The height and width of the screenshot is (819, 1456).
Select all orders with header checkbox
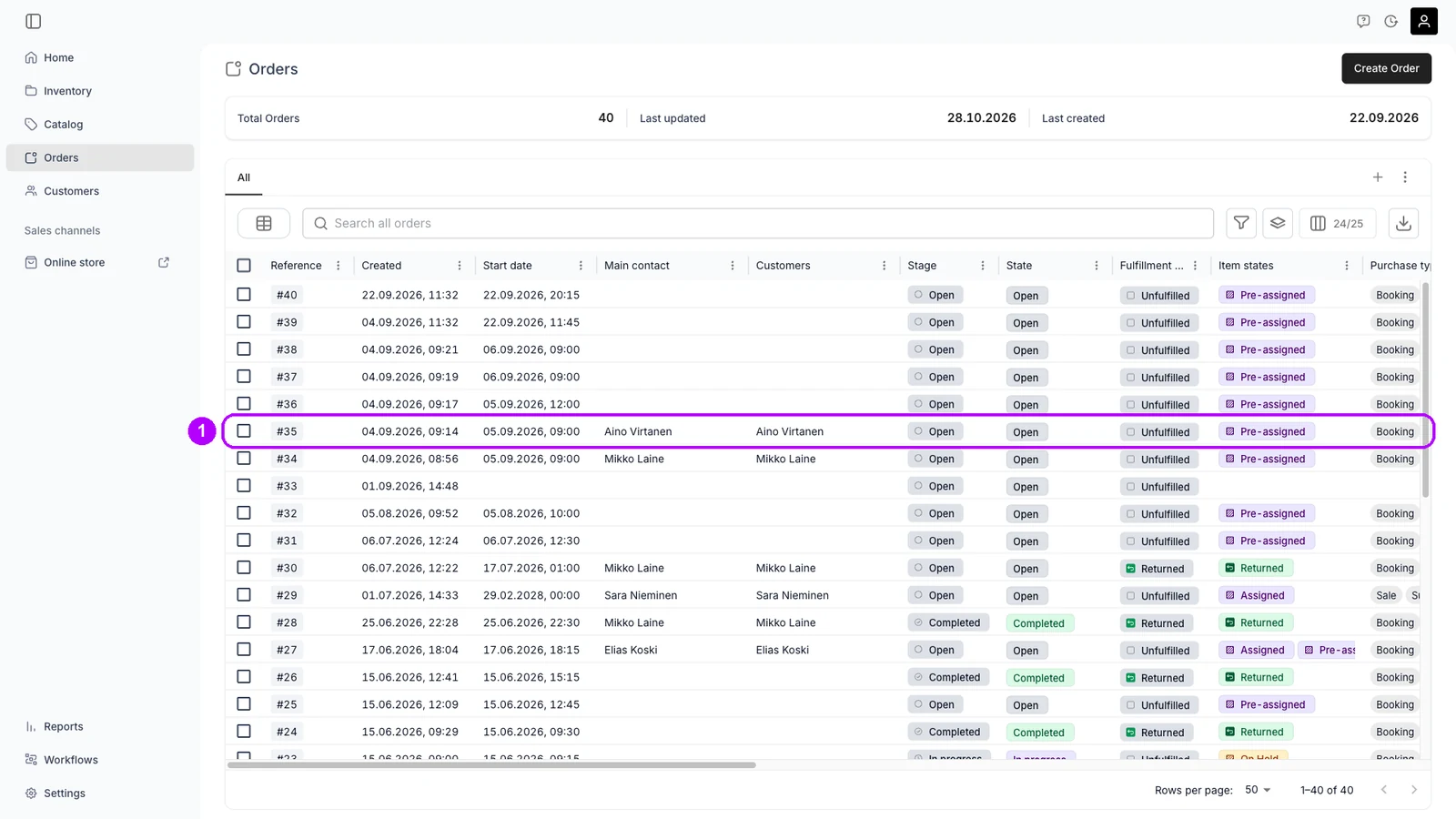tap(244, 266)
